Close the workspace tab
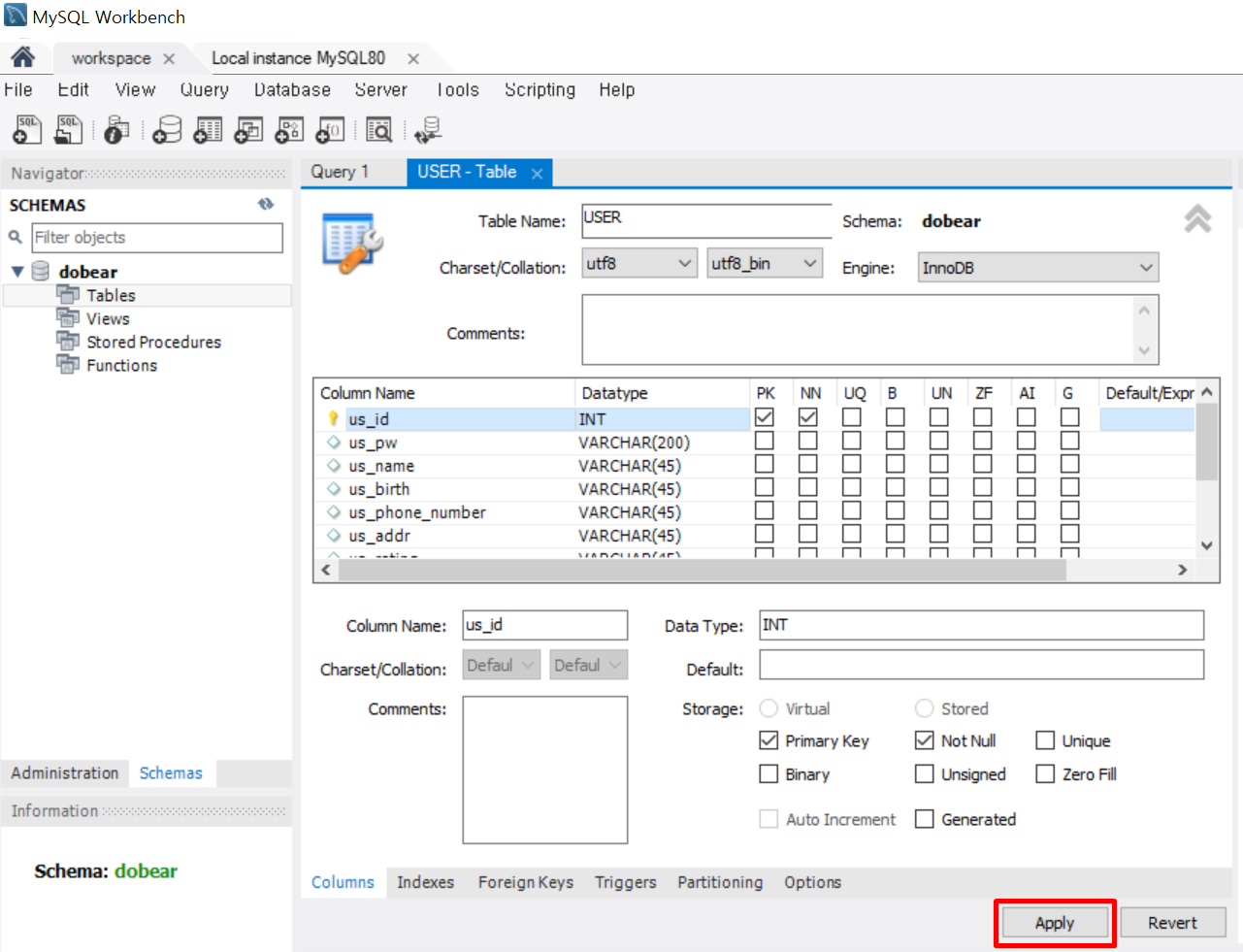 coord(169,58)
